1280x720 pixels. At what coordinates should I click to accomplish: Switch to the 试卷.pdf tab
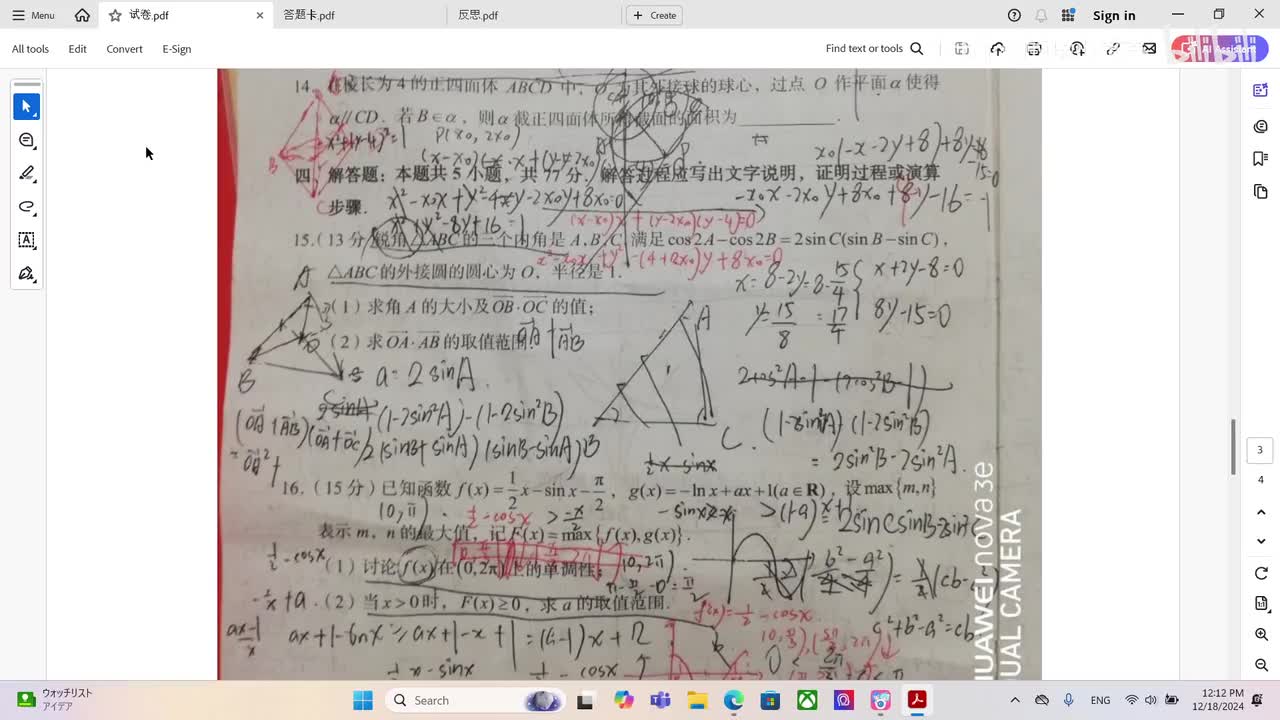click(185, 15)
